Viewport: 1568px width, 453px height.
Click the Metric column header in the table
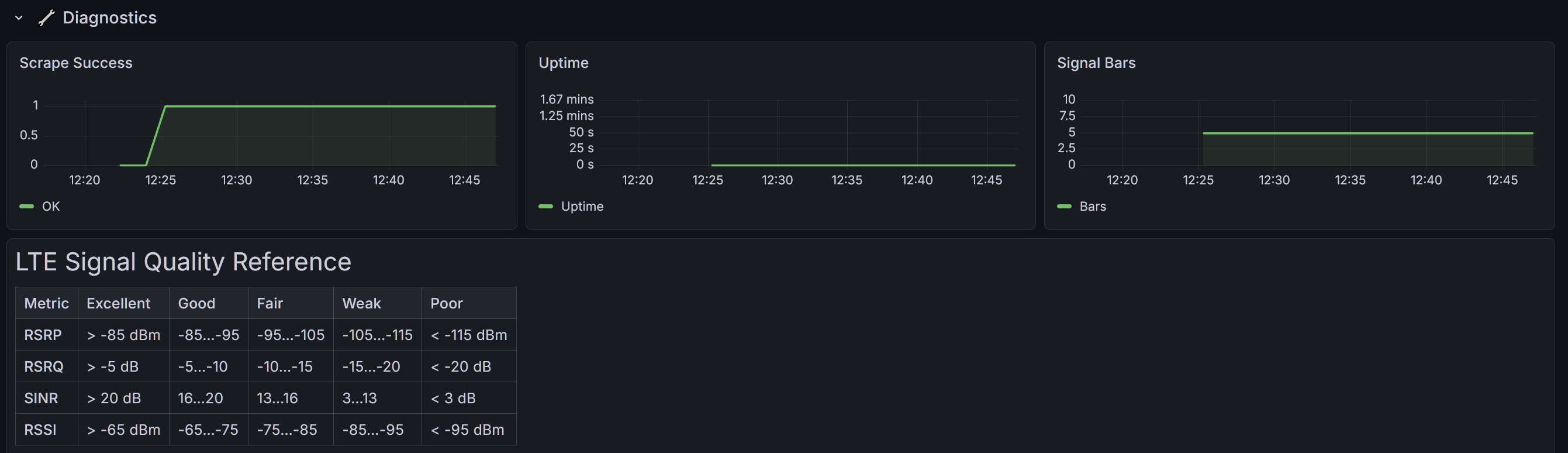point(46,304)
